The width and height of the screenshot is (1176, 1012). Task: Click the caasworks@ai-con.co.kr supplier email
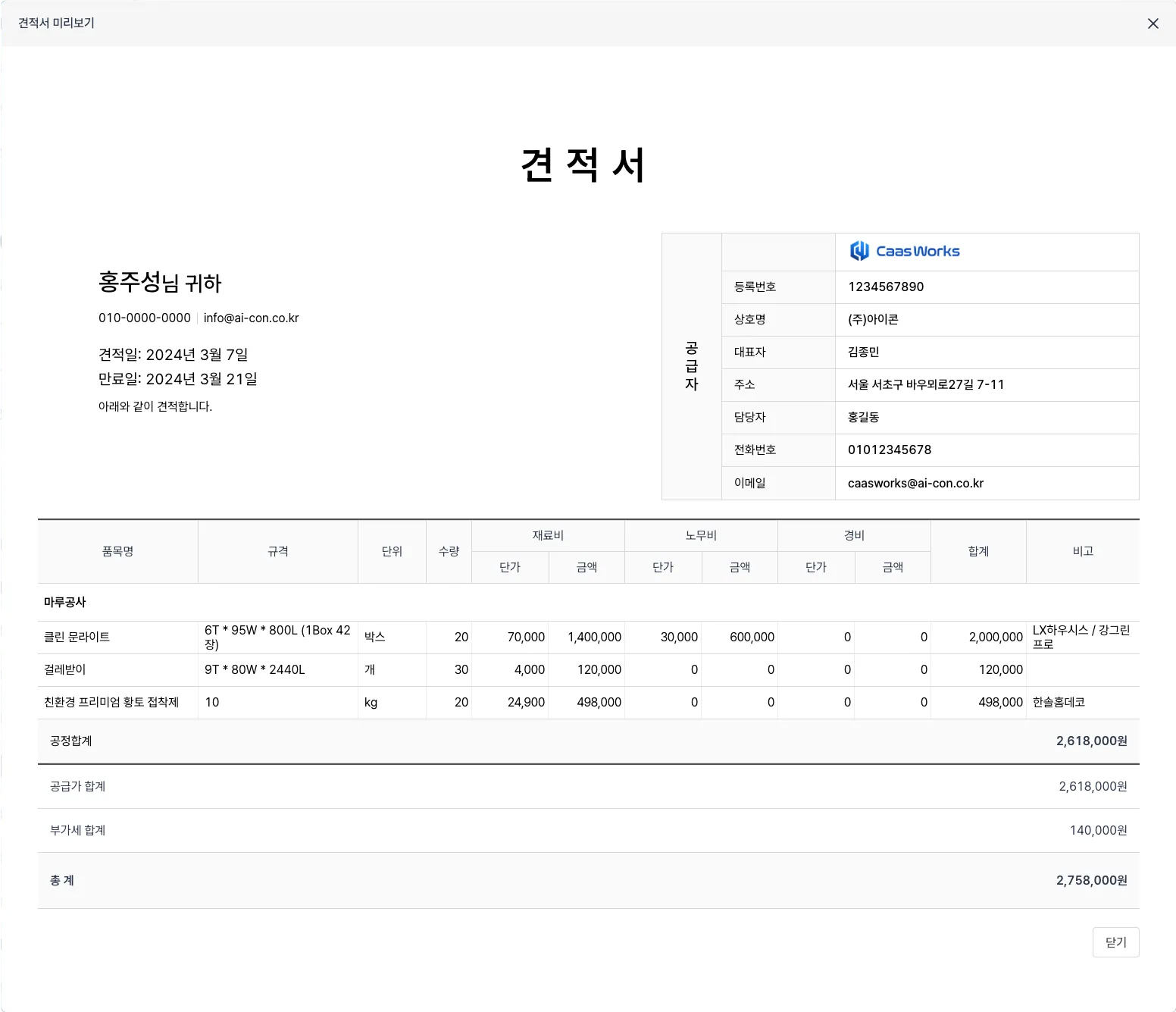[x=915, y=483]
